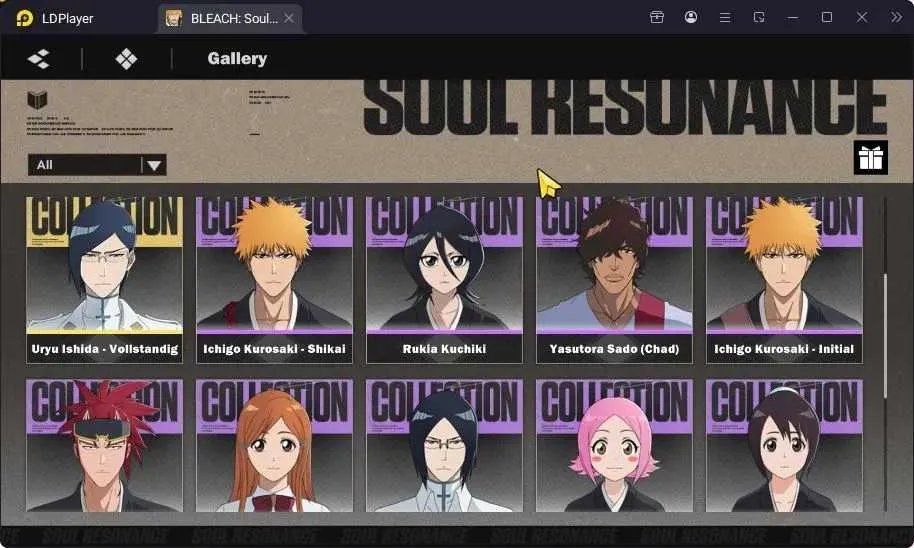This screenshot has width=914, height=548.
Task: Select the Ichigo Kurosaki - Initial card
Action: point(785,280)
